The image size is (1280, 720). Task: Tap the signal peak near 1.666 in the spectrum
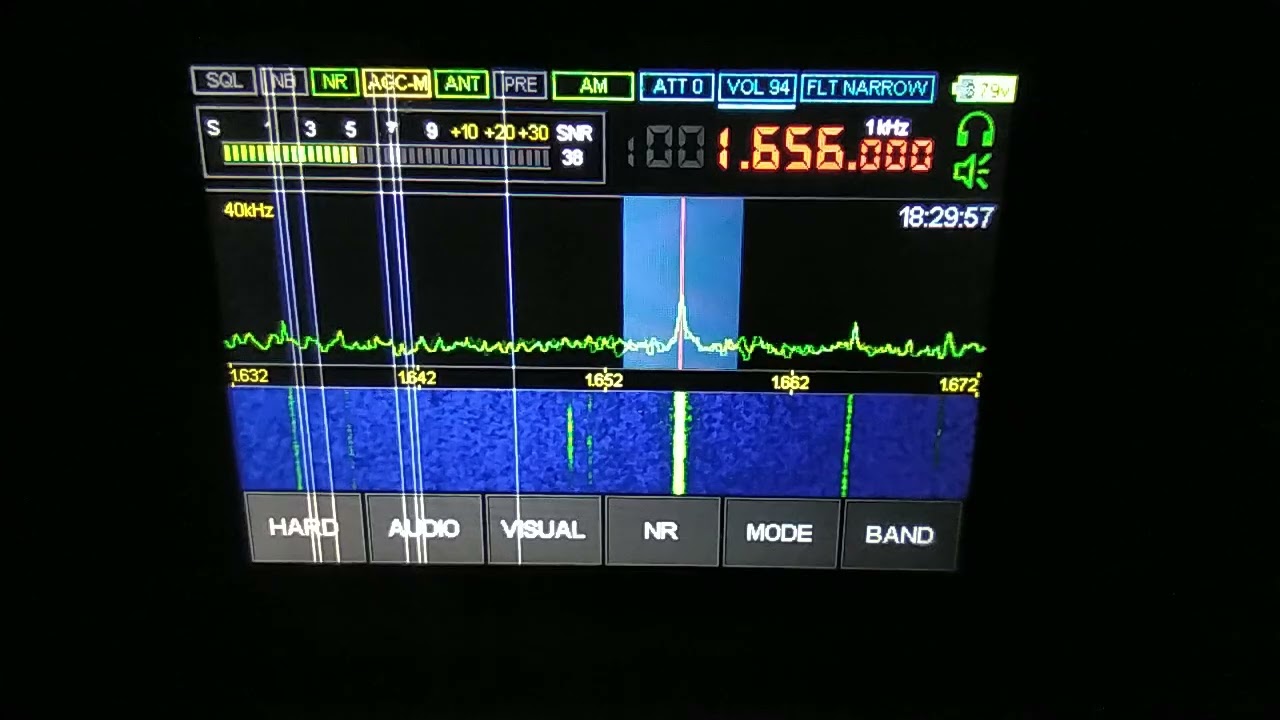point(855,336)
